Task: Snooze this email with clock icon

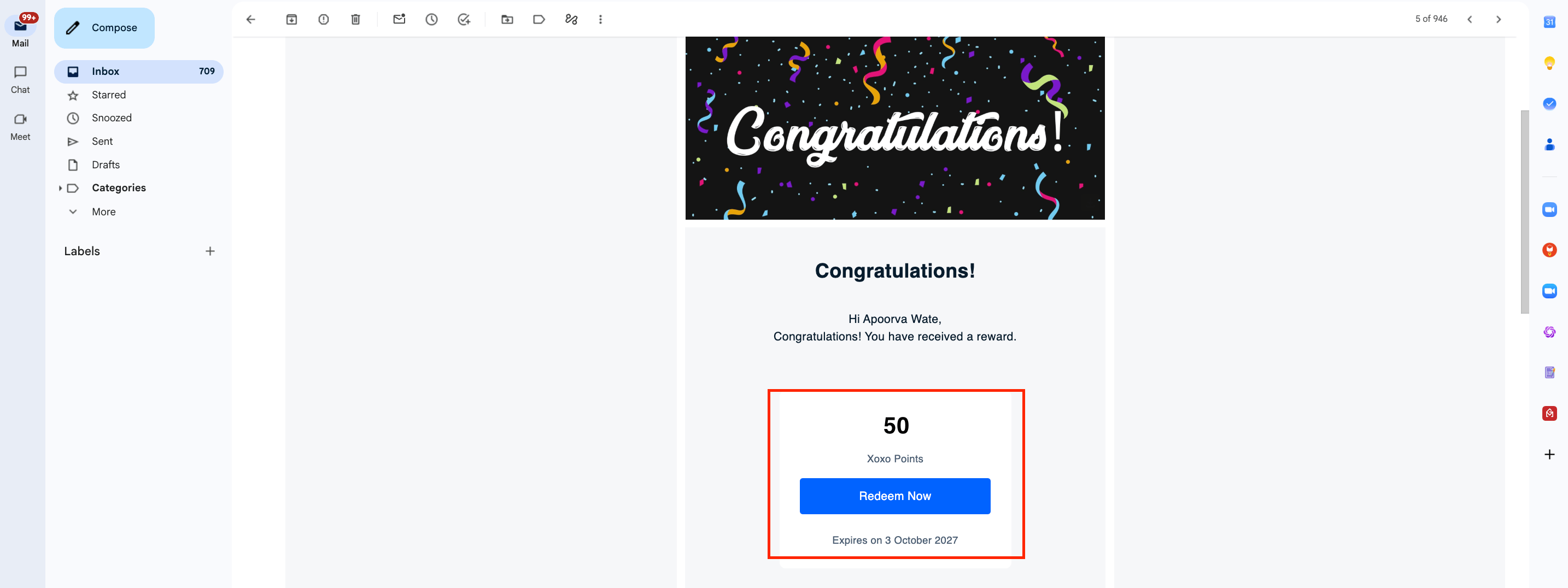Action: tap(431, 20)
